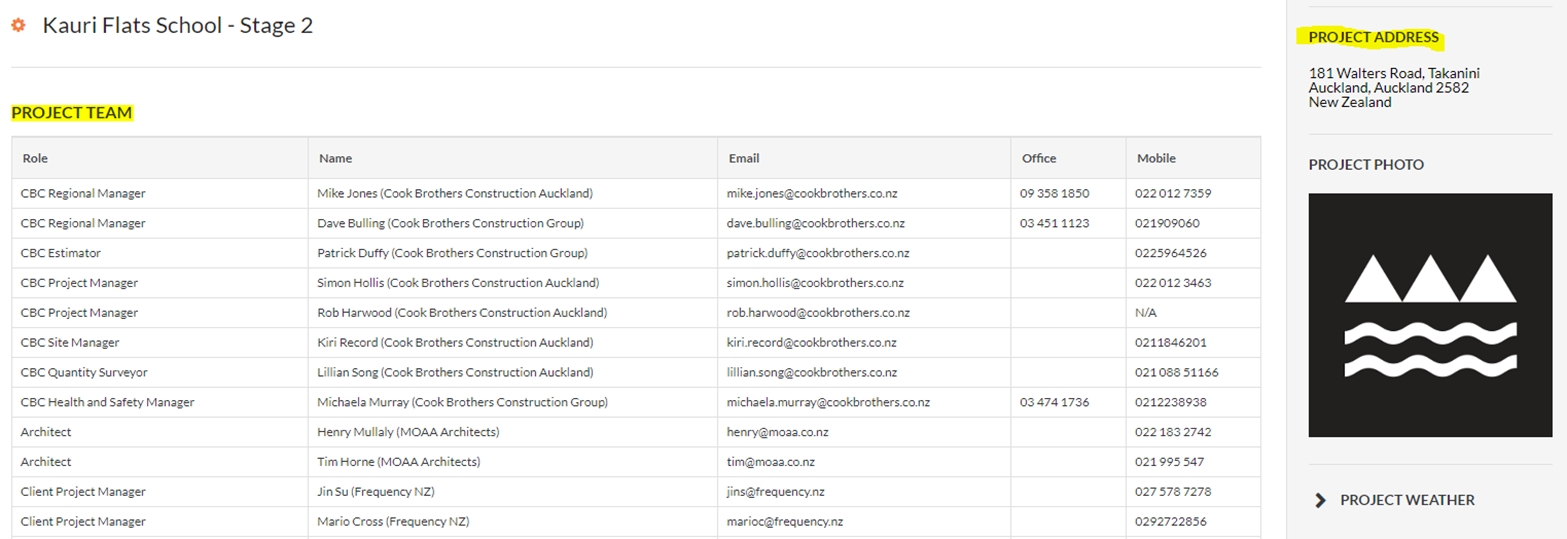Click email rob.harwood@cookbrothers.co.nz
The width and height of the screenshot is (1567, 539).
pos(817,313)
